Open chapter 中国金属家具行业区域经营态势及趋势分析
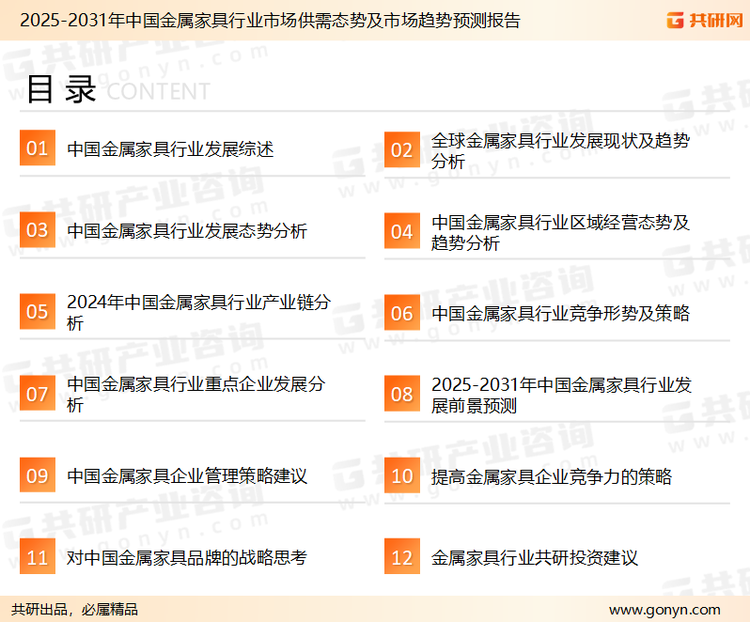Screen dimensions: 750x622 561,232
